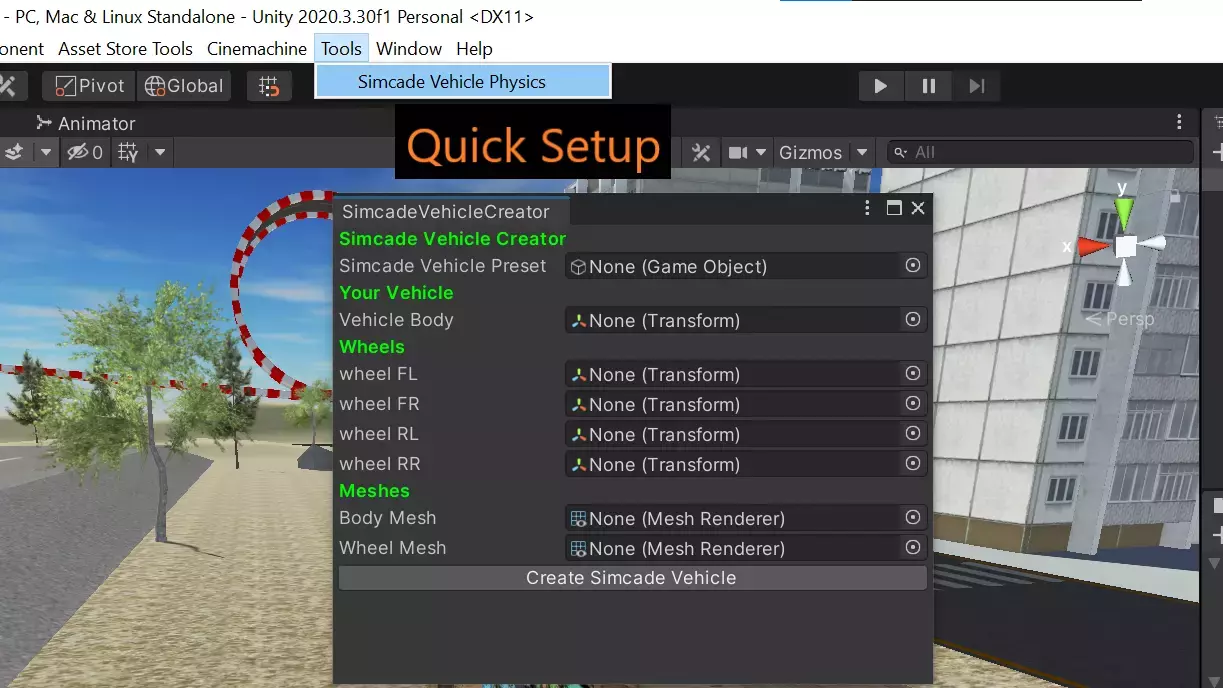Toggle the Gizmos button
The image size is (1223, 688).
810,152
